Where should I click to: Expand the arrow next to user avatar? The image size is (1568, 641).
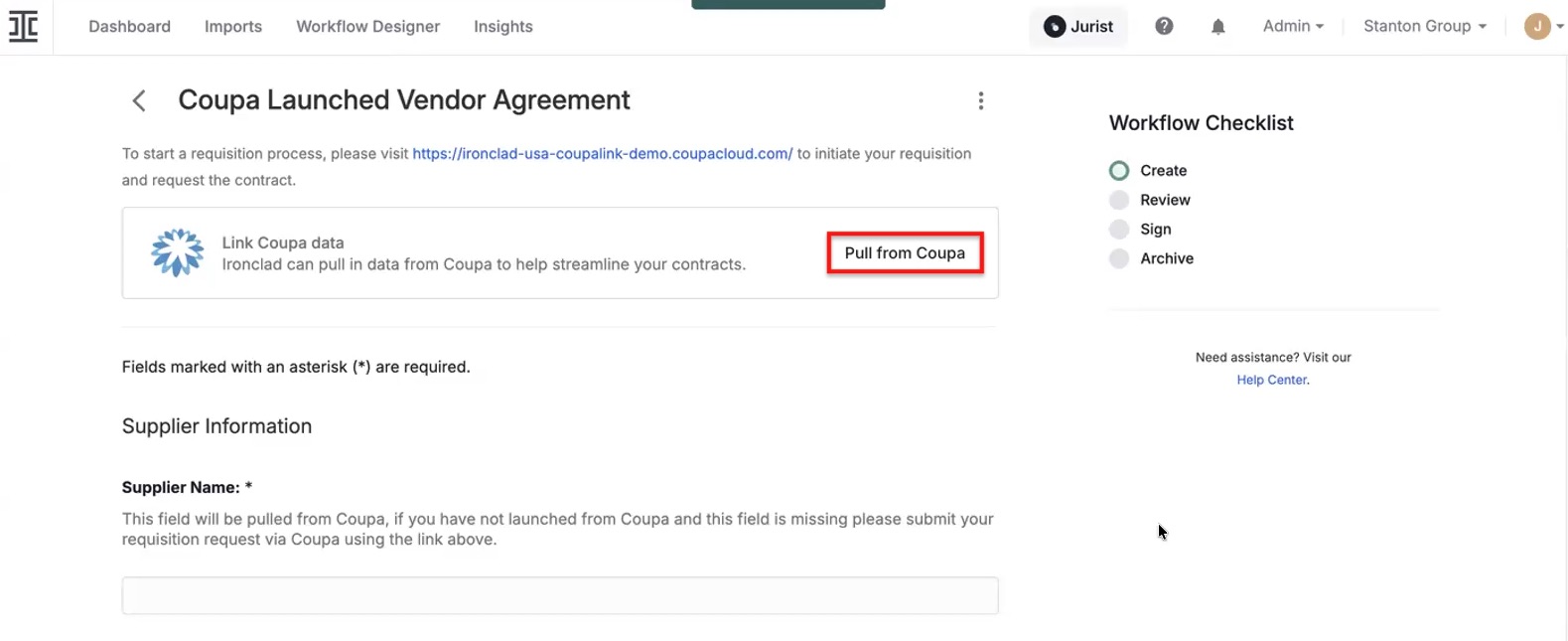tap(1560, 27)
